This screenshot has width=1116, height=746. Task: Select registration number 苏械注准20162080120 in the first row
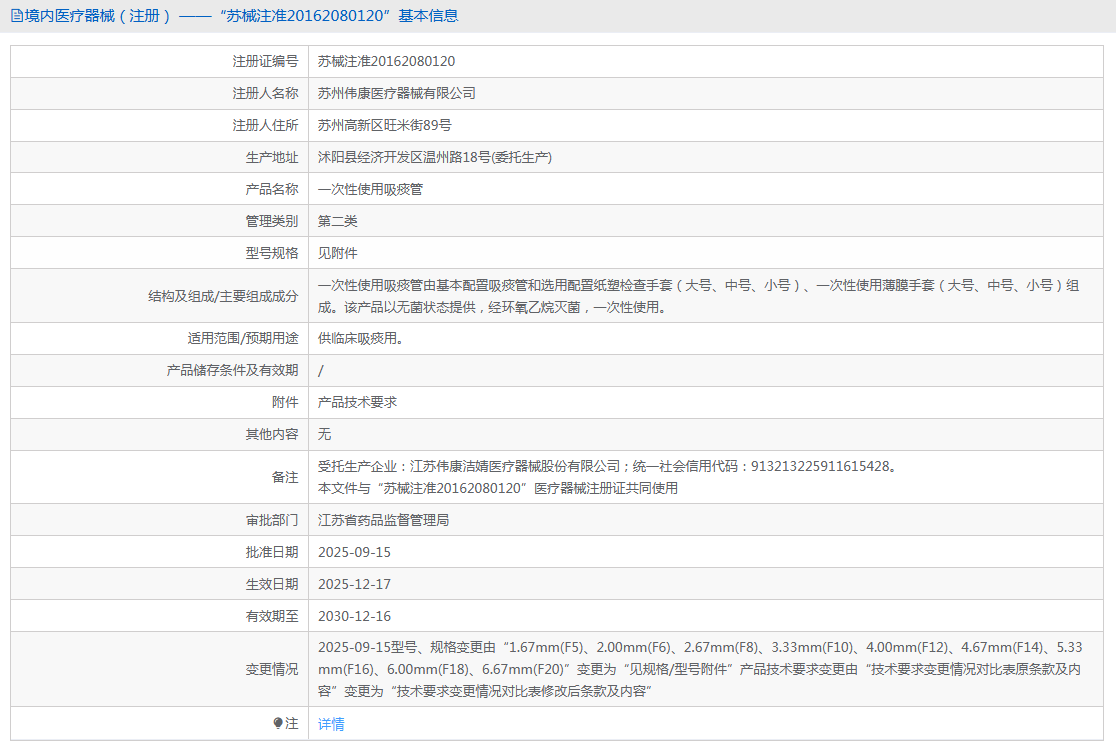386,61
